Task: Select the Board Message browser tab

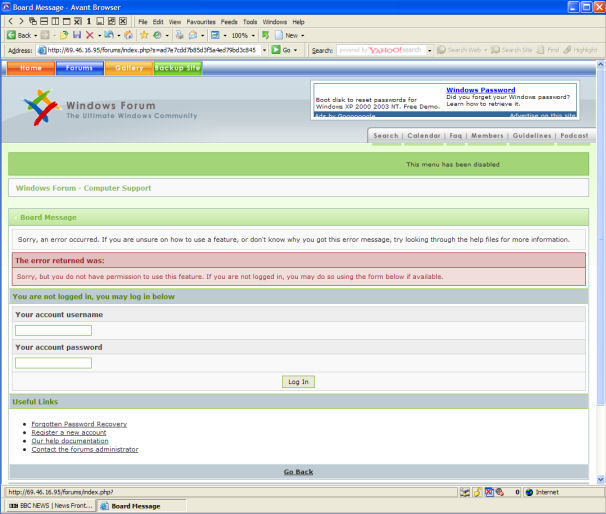Action: (141, 505)
